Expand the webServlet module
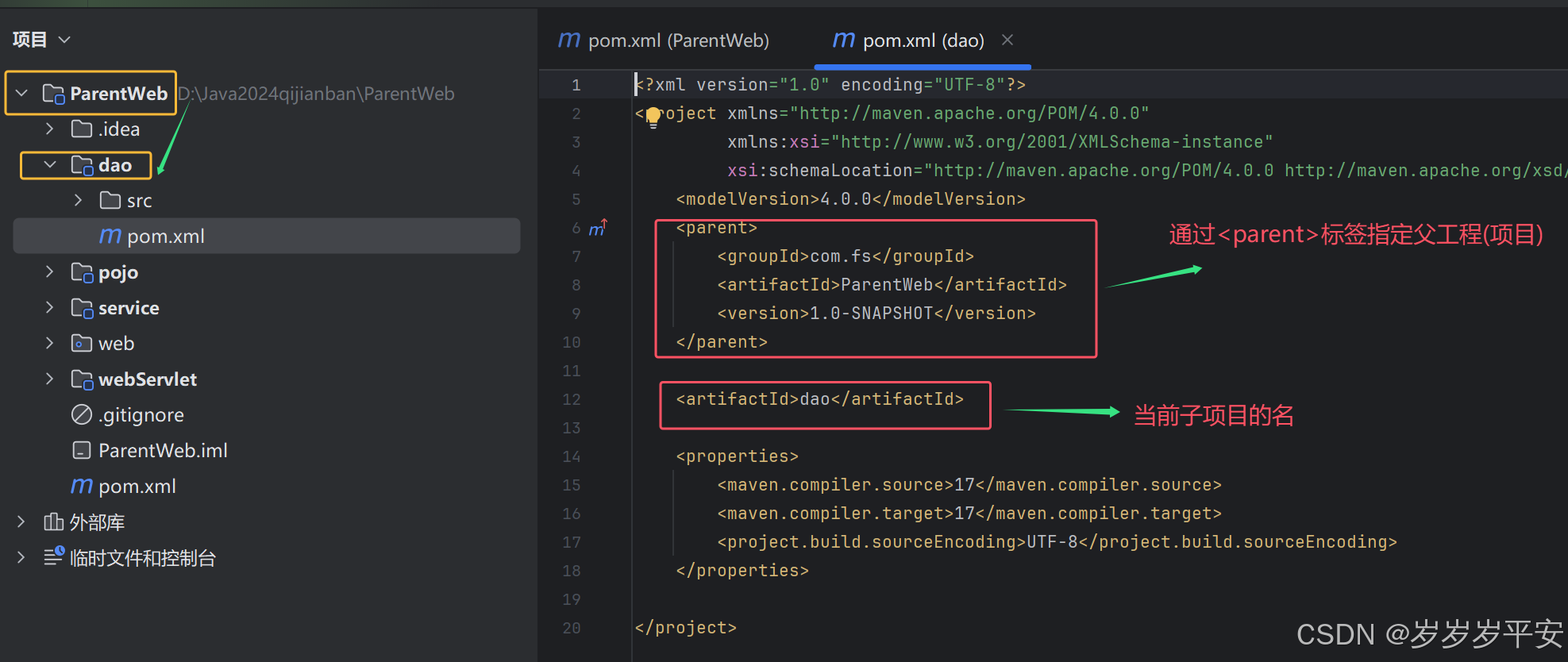Viewport: 1568px width, 662px height. click(x=50, y=379)
